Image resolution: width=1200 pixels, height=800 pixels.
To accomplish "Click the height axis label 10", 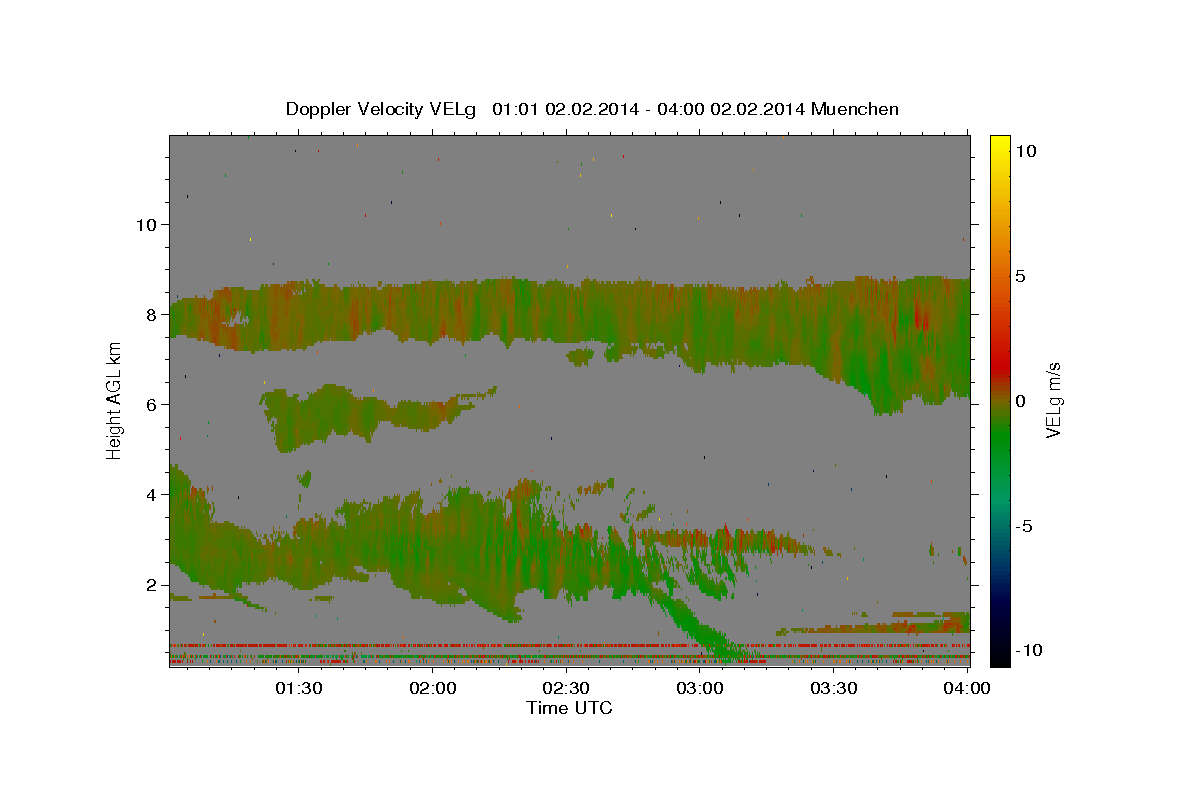I will tap(148, 224).
